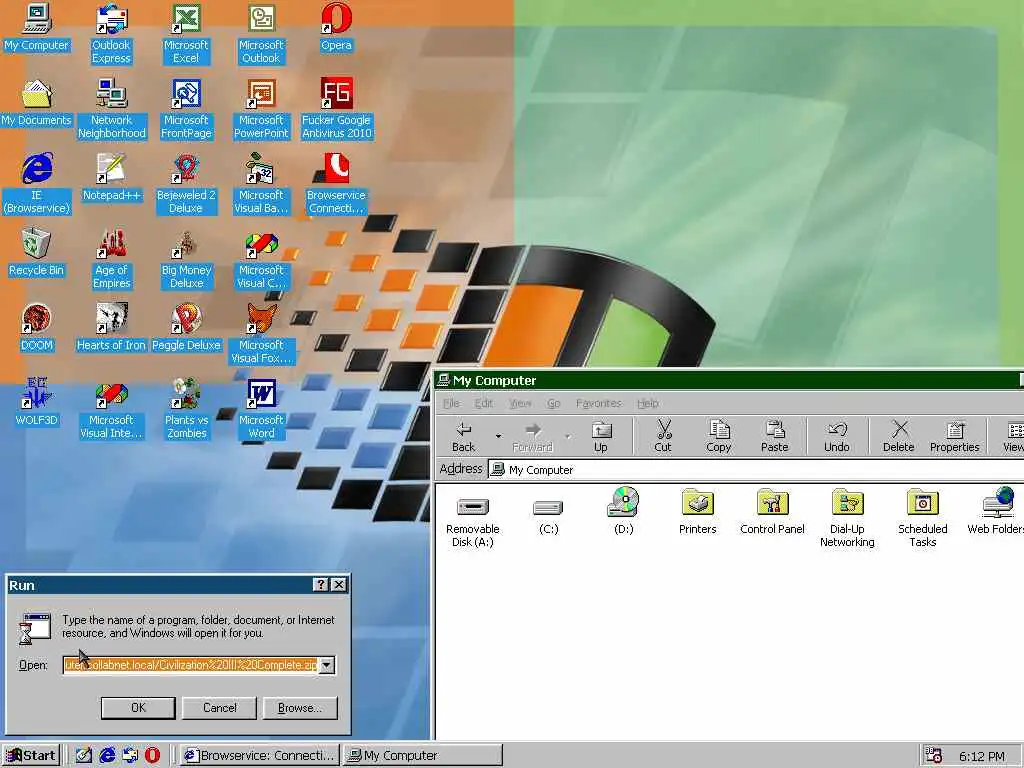Open Control Panel in My Computer
Viewport: 1024px width, 768px height.
pyautogui.click(x=773, y=513)
